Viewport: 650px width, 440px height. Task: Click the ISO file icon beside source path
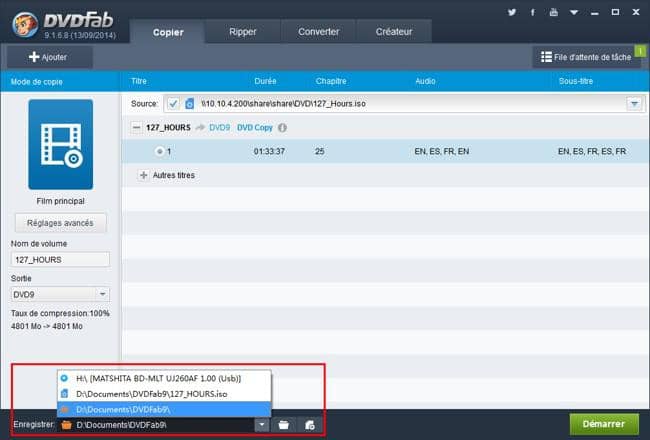tap(189, 104)
